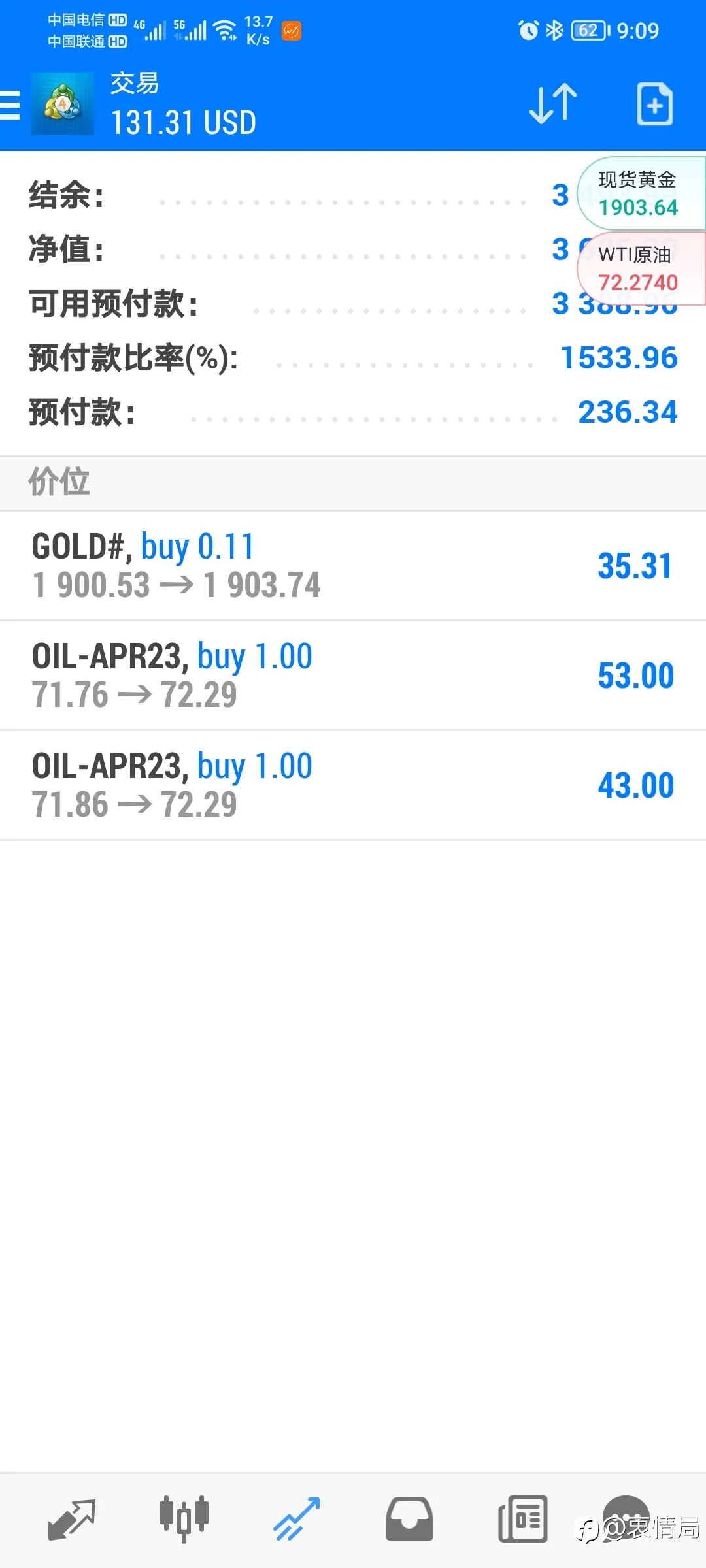Open the Quotes tab with the arrows icon
Viewport: 706px width, 1568px height.
(72, 1519)
